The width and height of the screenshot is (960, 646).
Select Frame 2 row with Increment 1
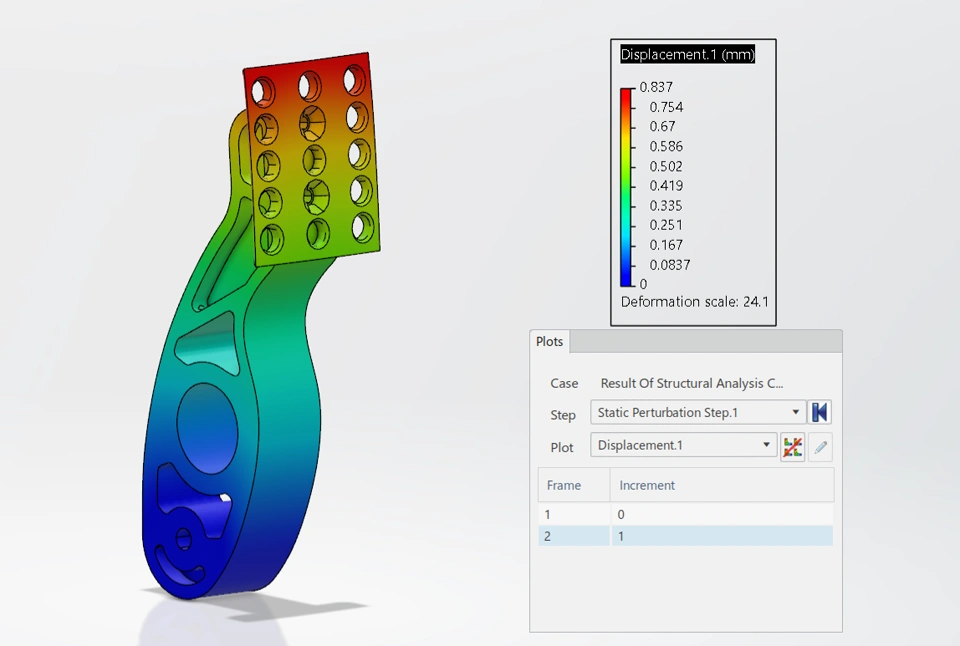(686, 536)
